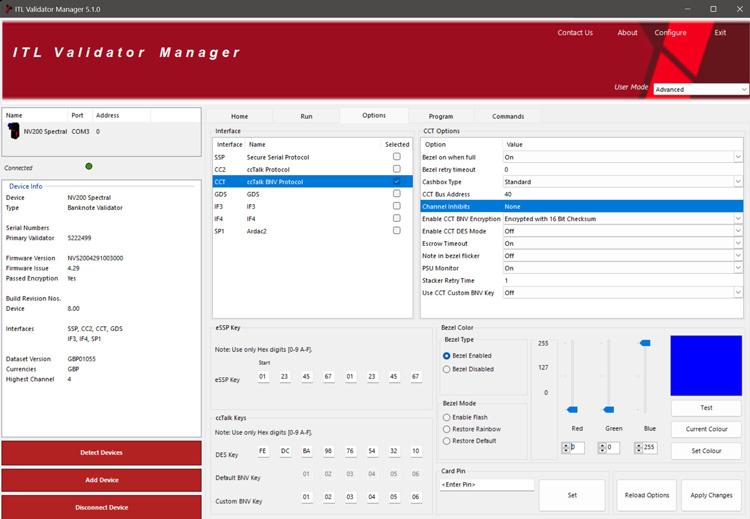Screen dimensions: 750x519
Task: Expand the Cashbox Type dropdown
Action: [x=738, y=182]
